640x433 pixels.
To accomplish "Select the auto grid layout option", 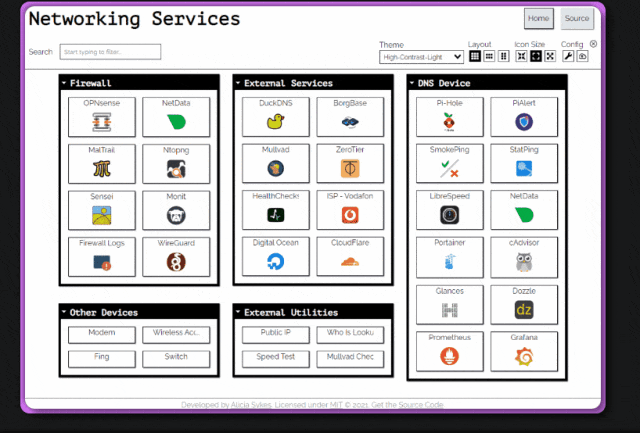I will [x=475, y=56].
